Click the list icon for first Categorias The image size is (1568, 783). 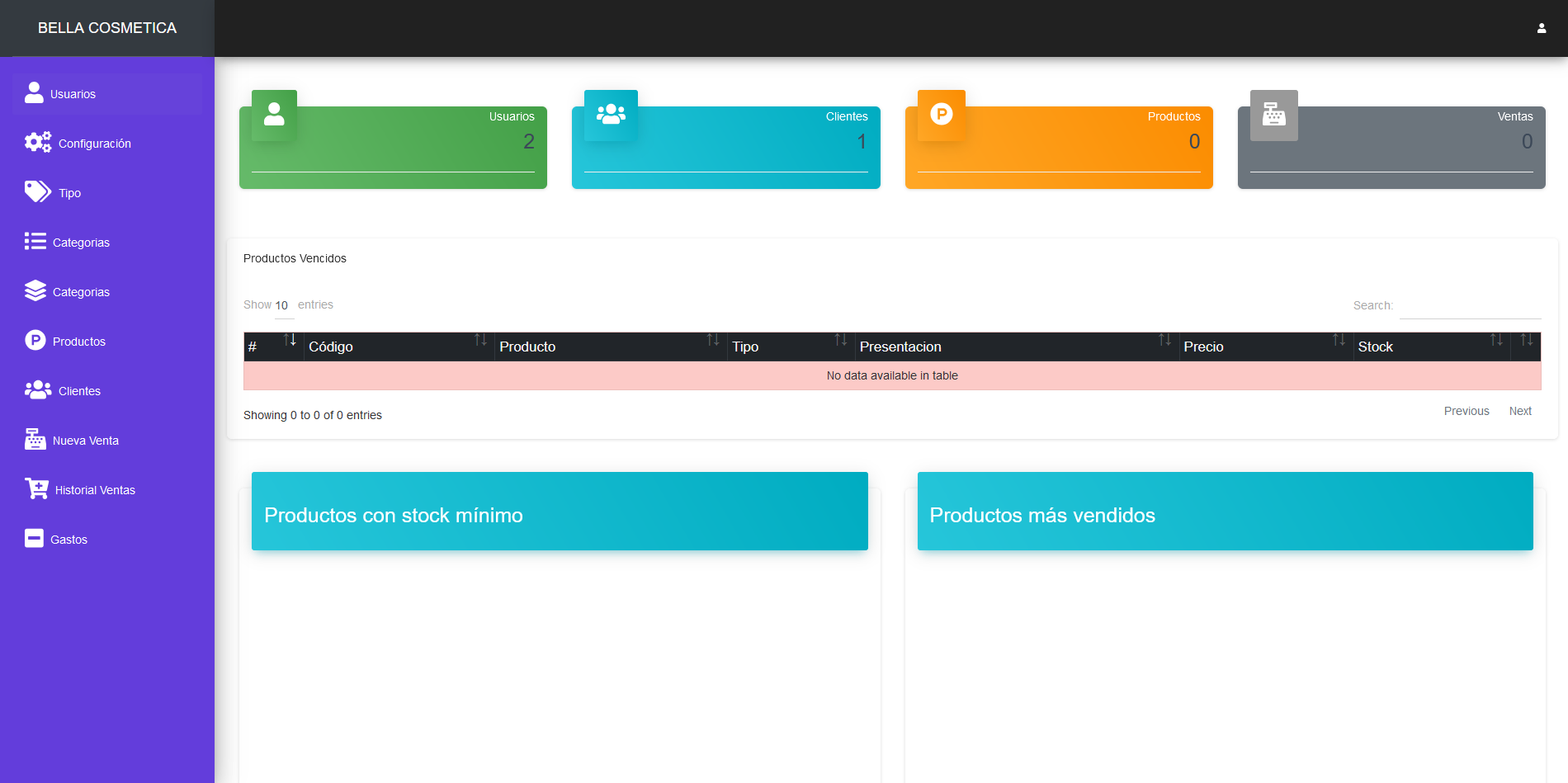(35, 241)
